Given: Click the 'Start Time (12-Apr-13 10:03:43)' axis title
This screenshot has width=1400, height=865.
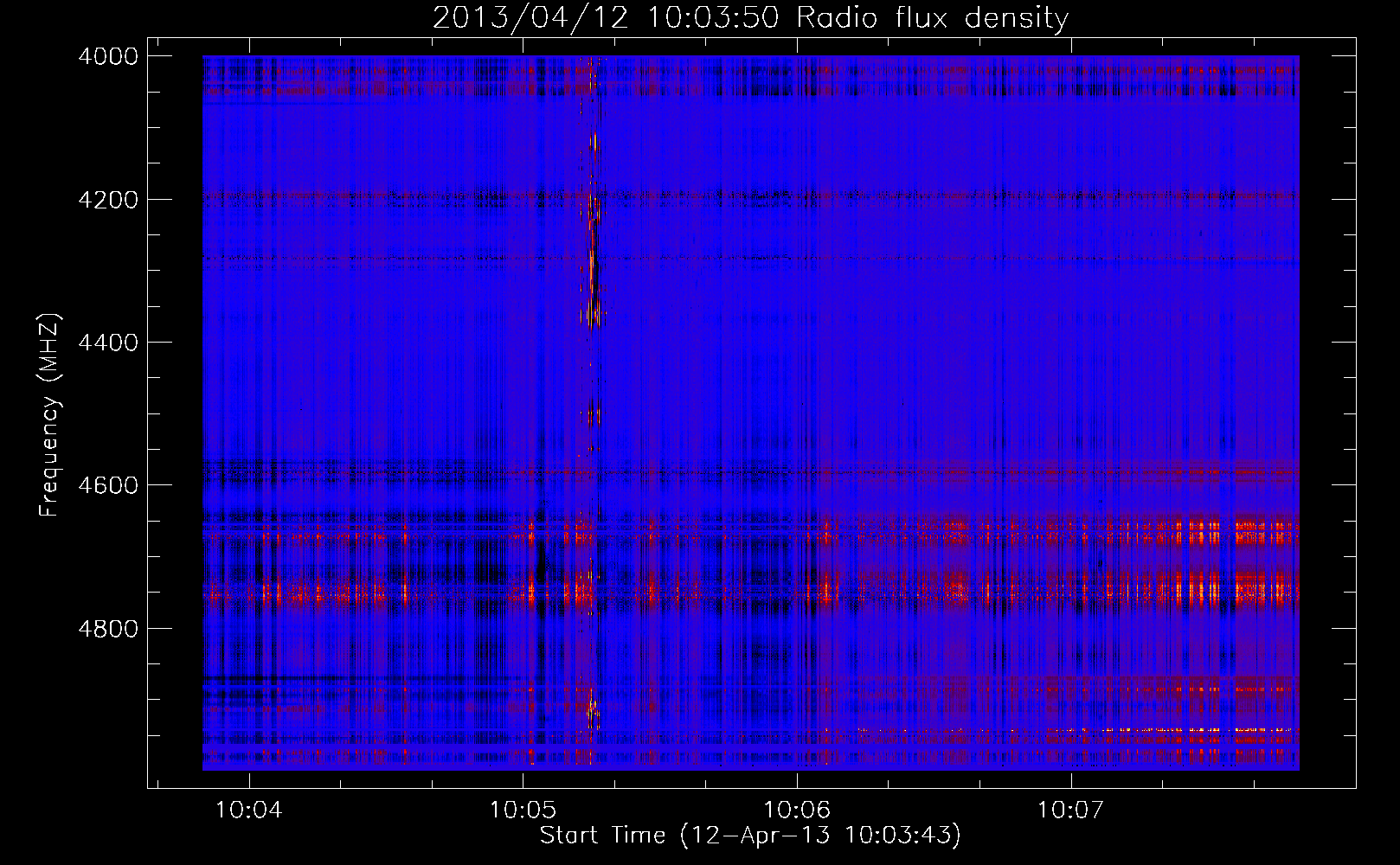Looking at the screenshot, I should pyautogui.click(x=750, y=836).
